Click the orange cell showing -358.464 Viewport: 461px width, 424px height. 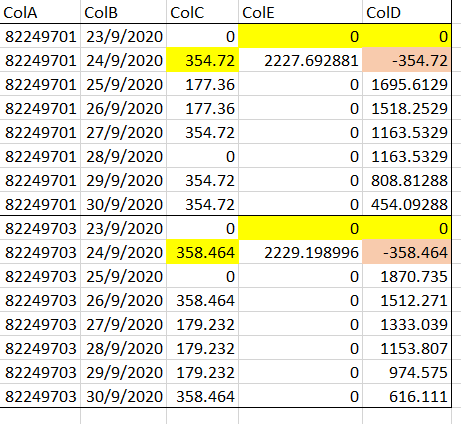coord(407,252)
